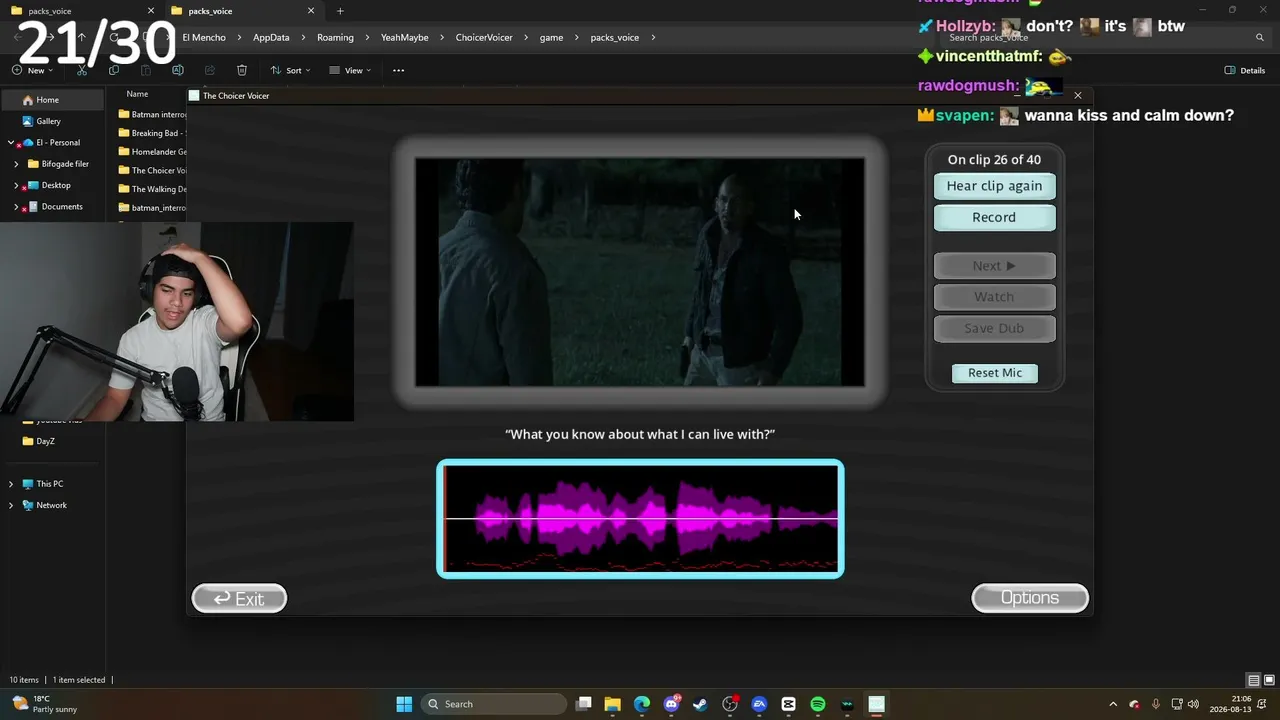Image resolution: width=1280 pixels, height=720 pixels.
Task: Expand chevron after packs_voice breadcrumb
Action: pos(653,37)
